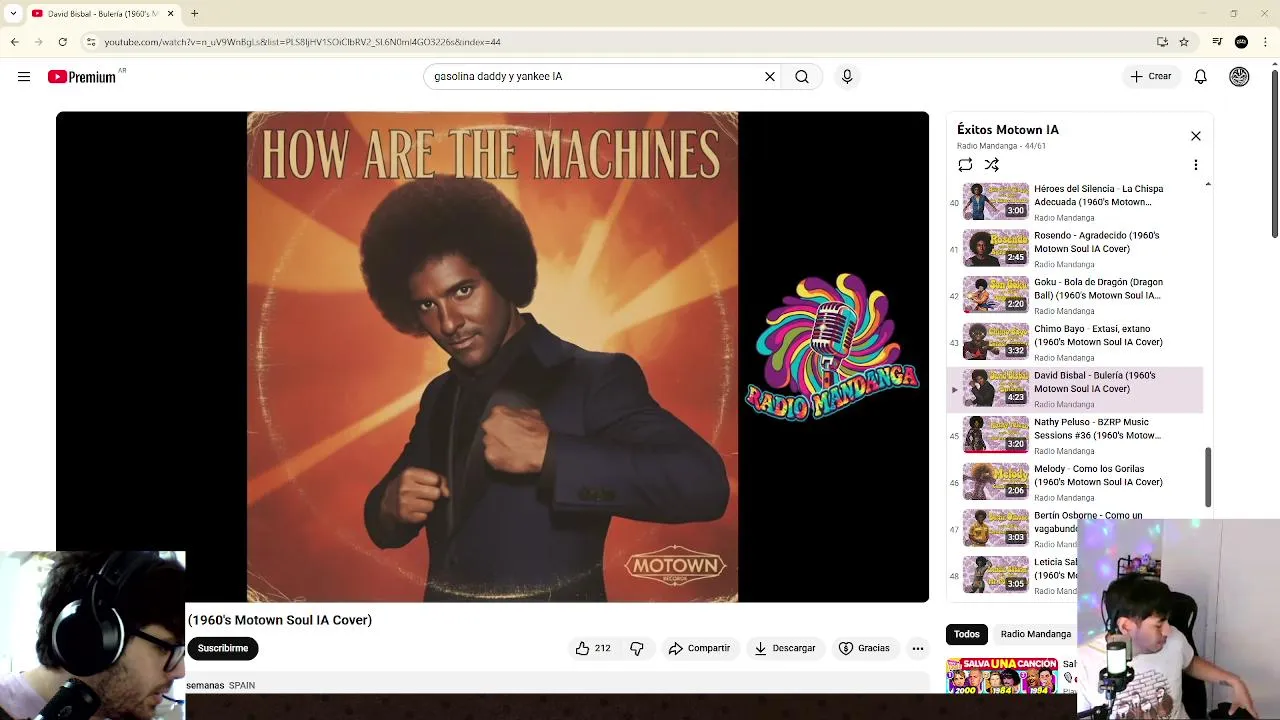
Task: Open Melody 2:06 thumbnail
Action: coord(995,481)
